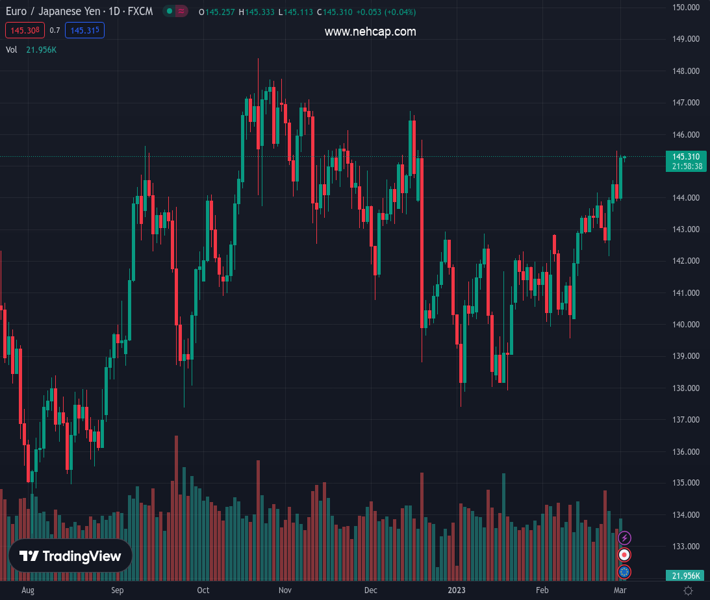This screenshot has width=710, height=600.
Task: Click the current price label 145.310
Action: coord(686,156)
